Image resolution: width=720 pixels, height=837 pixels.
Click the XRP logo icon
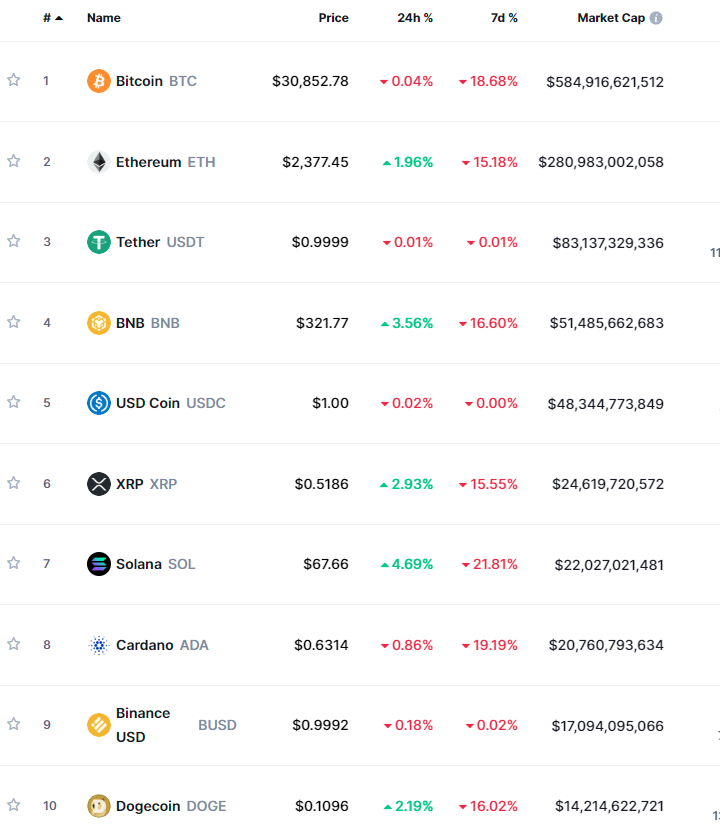tap(99, 484)
